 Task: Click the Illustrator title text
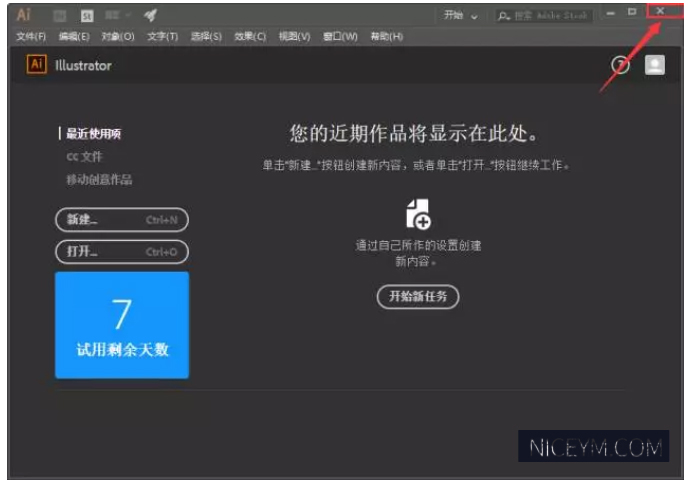point(83,66)
